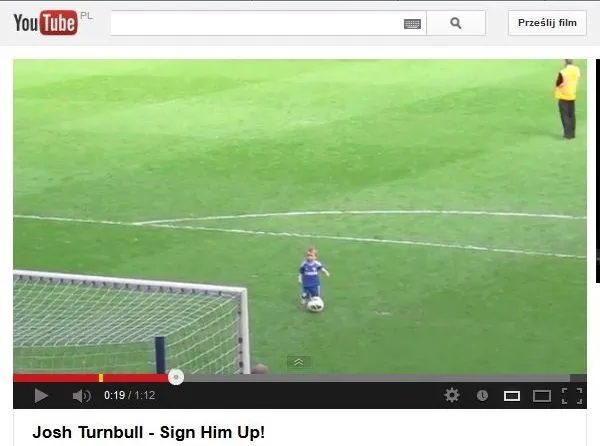Focus the YouTube search text field
600x446 pixels.
(256, 23)
